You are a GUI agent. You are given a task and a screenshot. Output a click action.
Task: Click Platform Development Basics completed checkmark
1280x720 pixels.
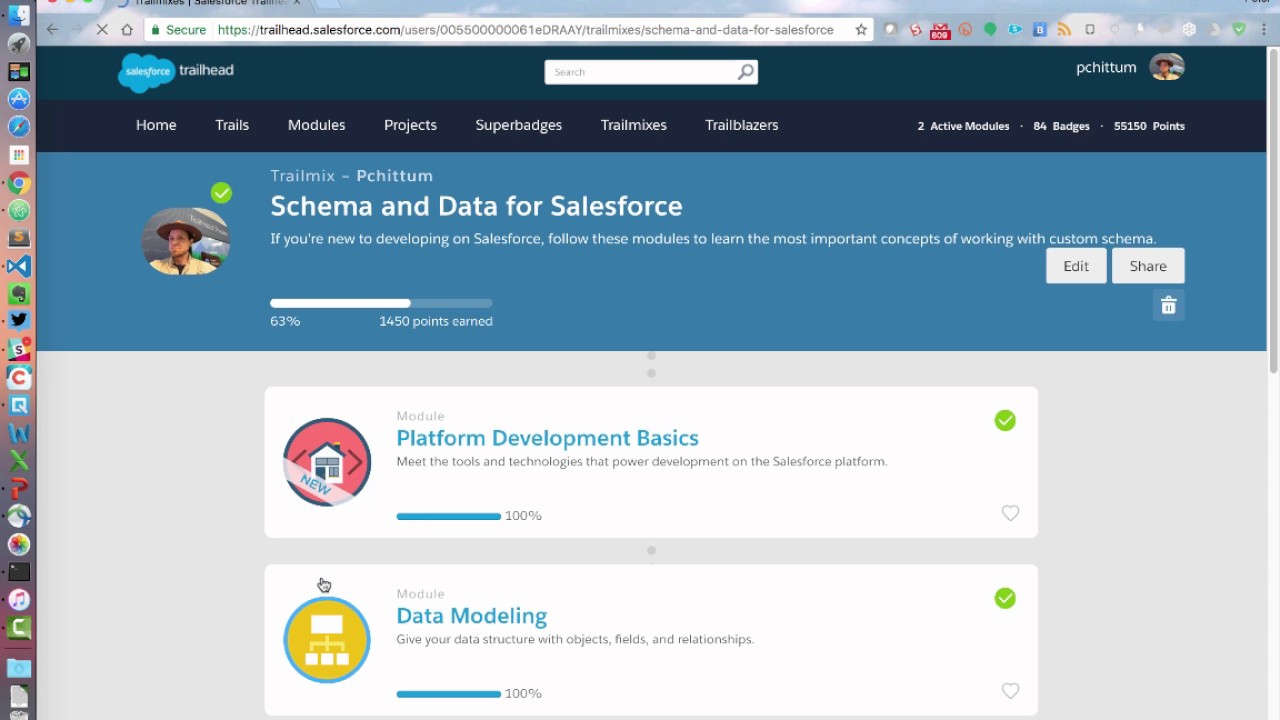coord(1005,421)
